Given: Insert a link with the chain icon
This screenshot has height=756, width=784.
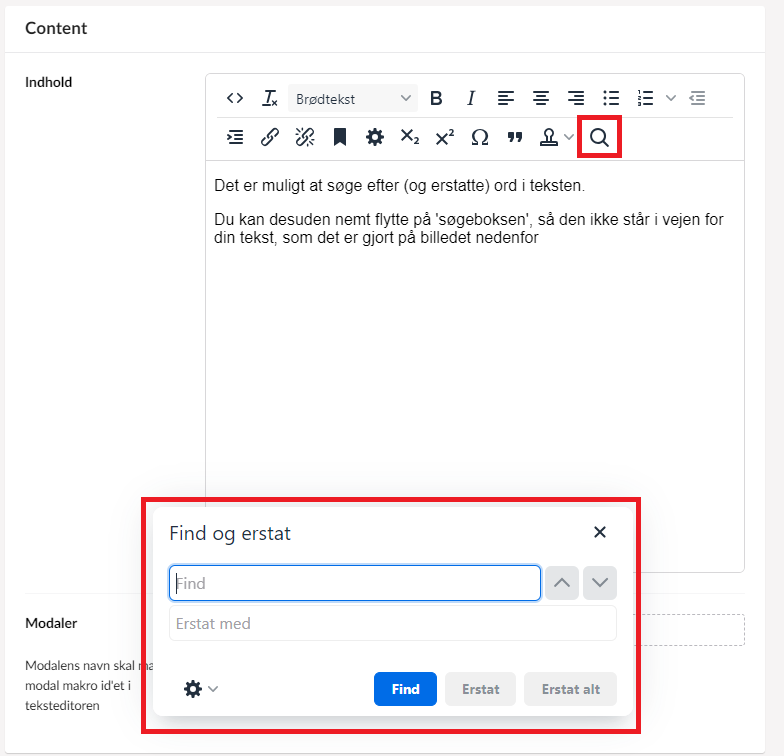Looking at the screenshot, I should click(269, 138).
